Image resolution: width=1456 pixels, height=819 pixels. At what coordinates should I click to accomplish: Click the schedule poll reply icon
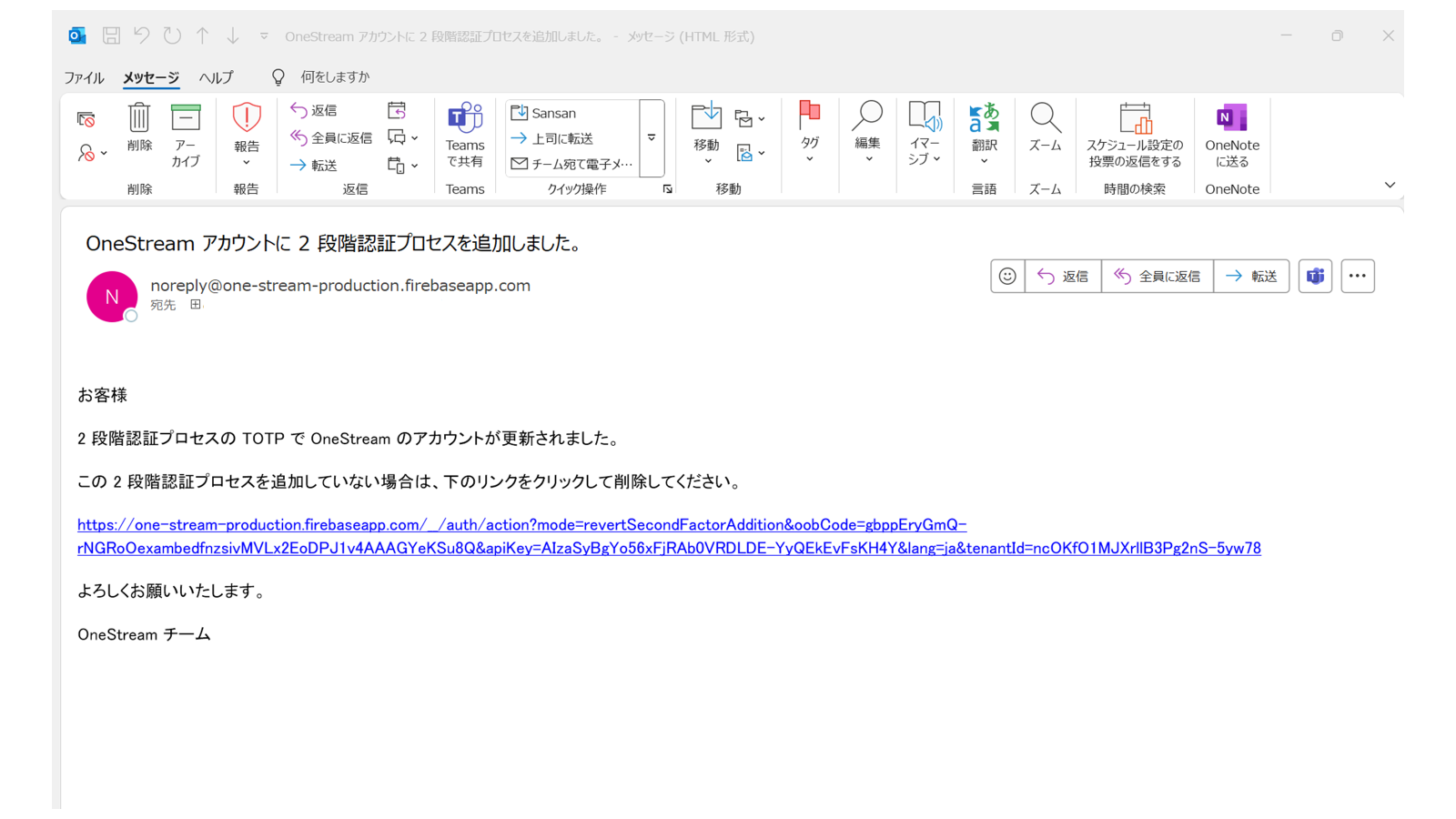1135,136
